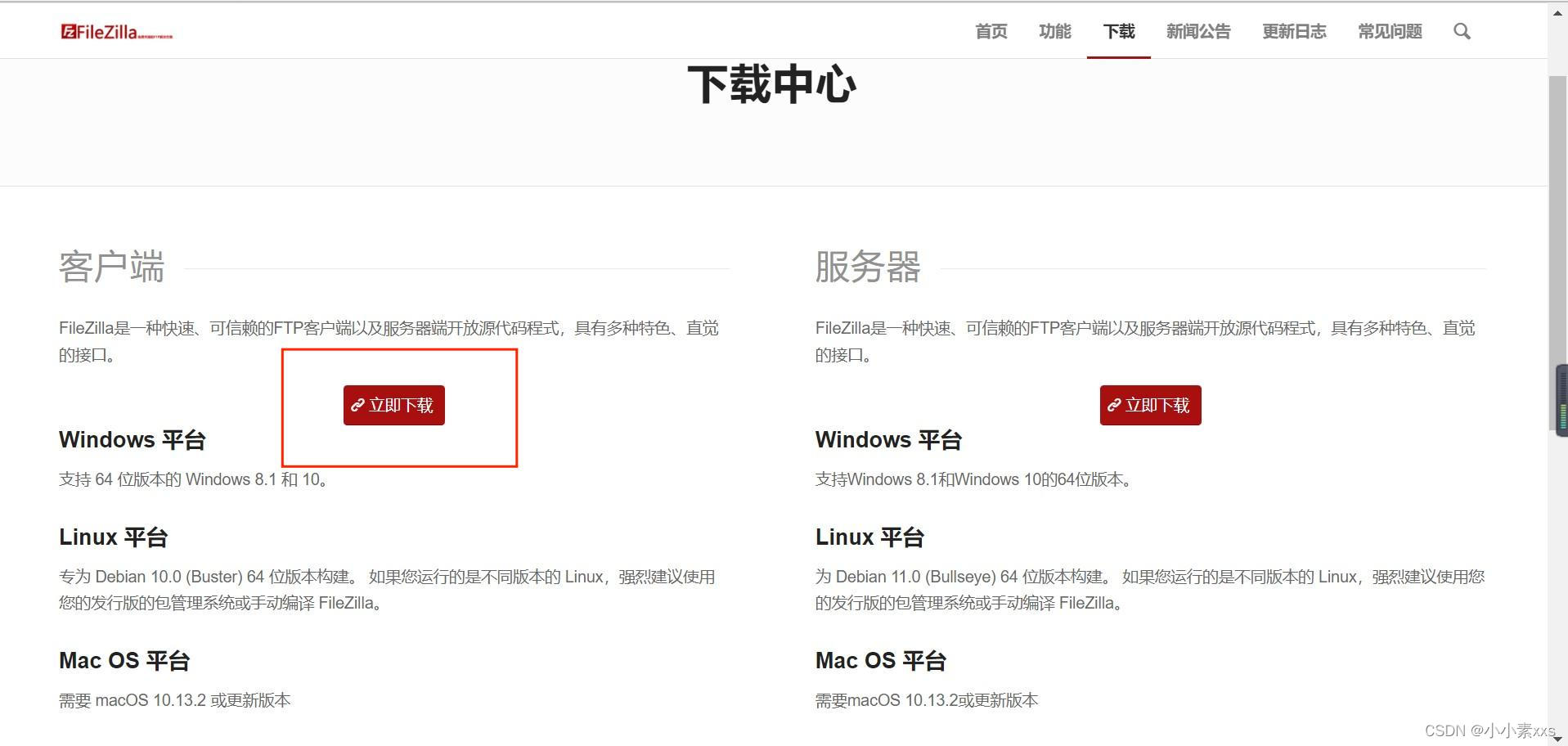Click the scrollbar up arrow

tap(1557, 12)
